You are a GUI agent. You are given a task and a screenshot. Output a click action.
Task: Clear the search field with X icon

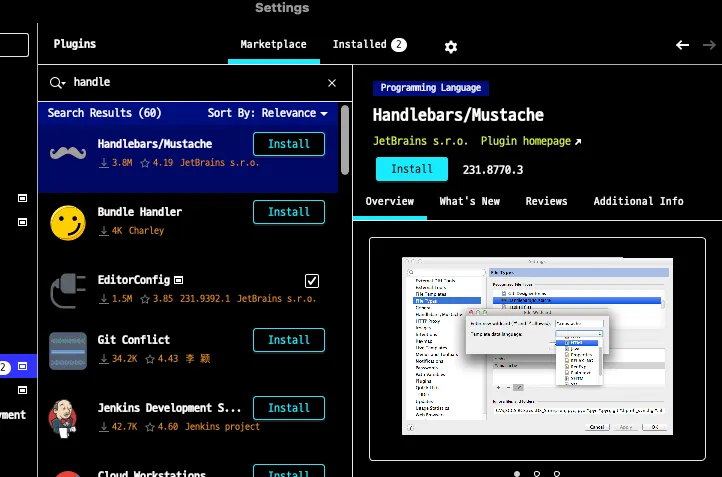332,83
